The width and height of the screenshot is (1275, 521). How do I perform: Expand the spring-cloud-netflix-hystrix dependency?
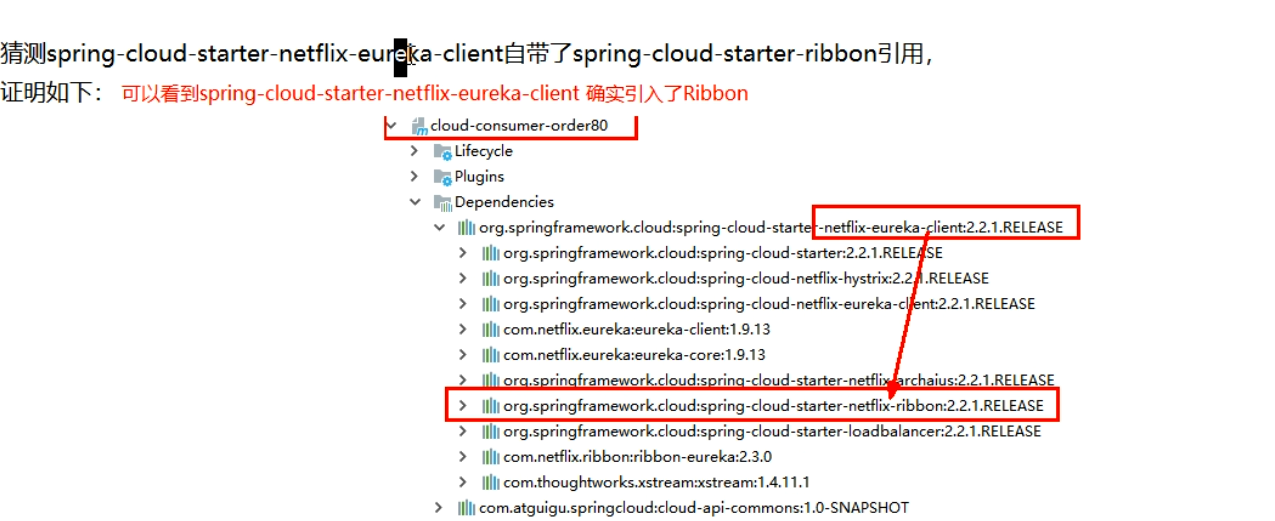(x=462, y=279)
